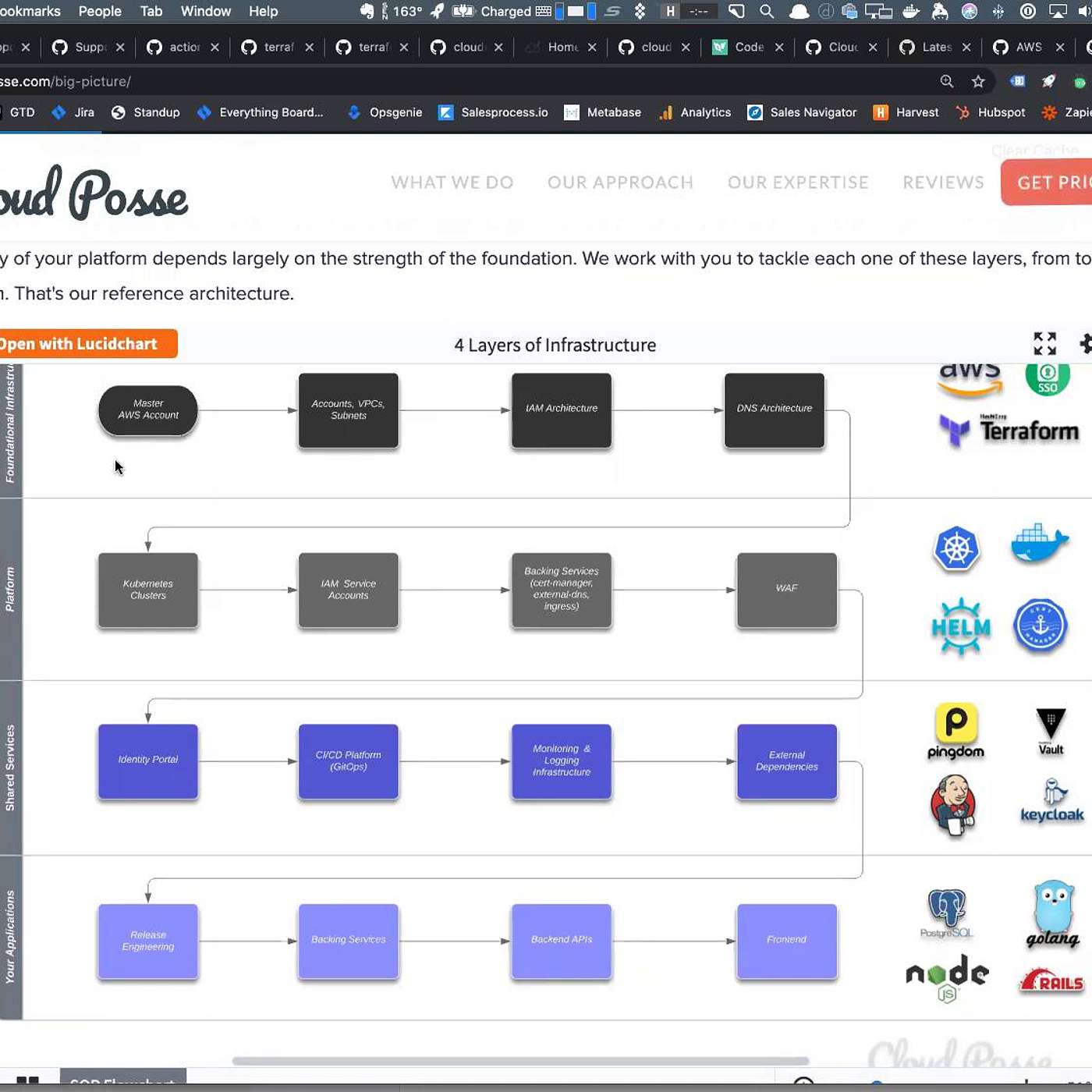
Task: Go to OUR EXPERTISE section
Action: (x=798, y=183)
